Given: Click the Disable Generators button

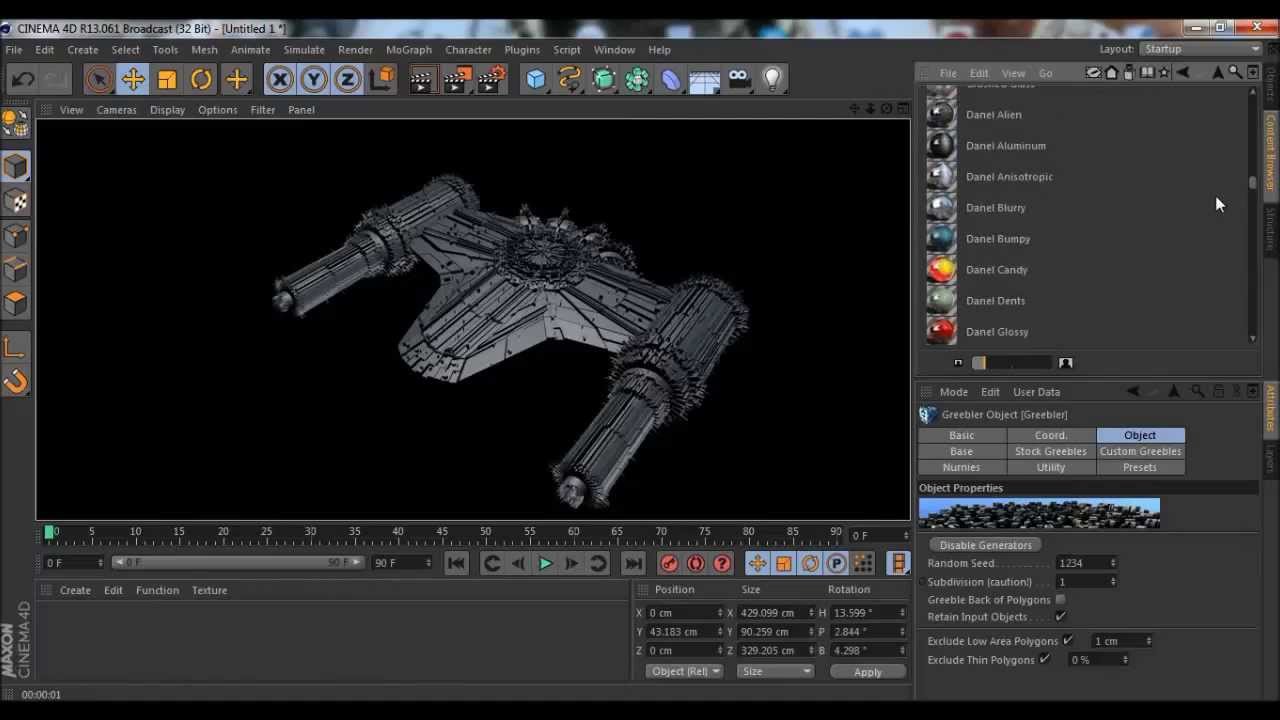Looking at the screenshot, I should (985, 546).
